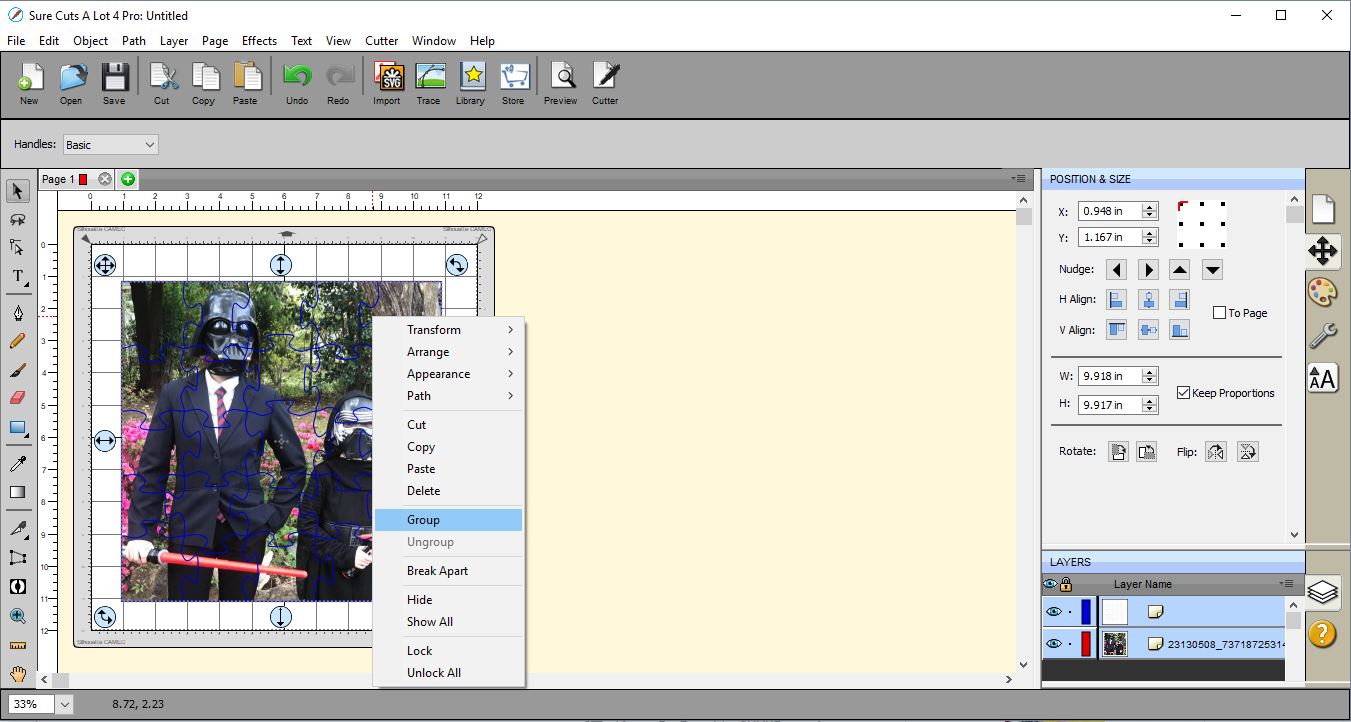This screenshot has width=1351, height=722.
Task: Choose Unlock All from context menu
Action: 449,673
